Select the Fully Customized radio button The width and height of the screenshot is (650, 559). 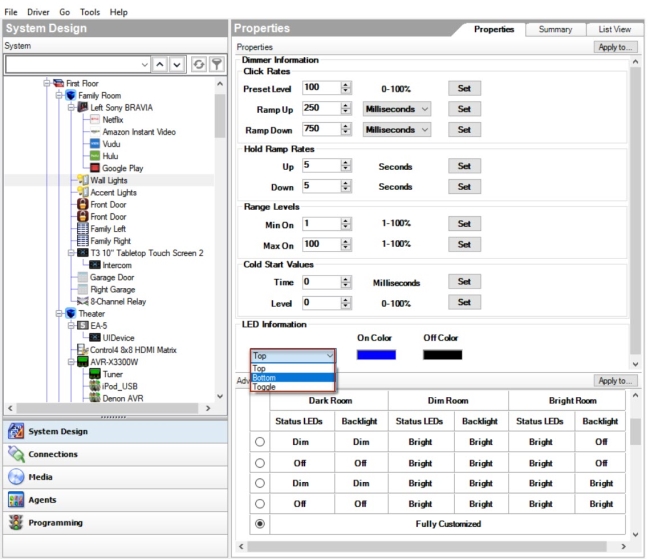tap(260, 524)
